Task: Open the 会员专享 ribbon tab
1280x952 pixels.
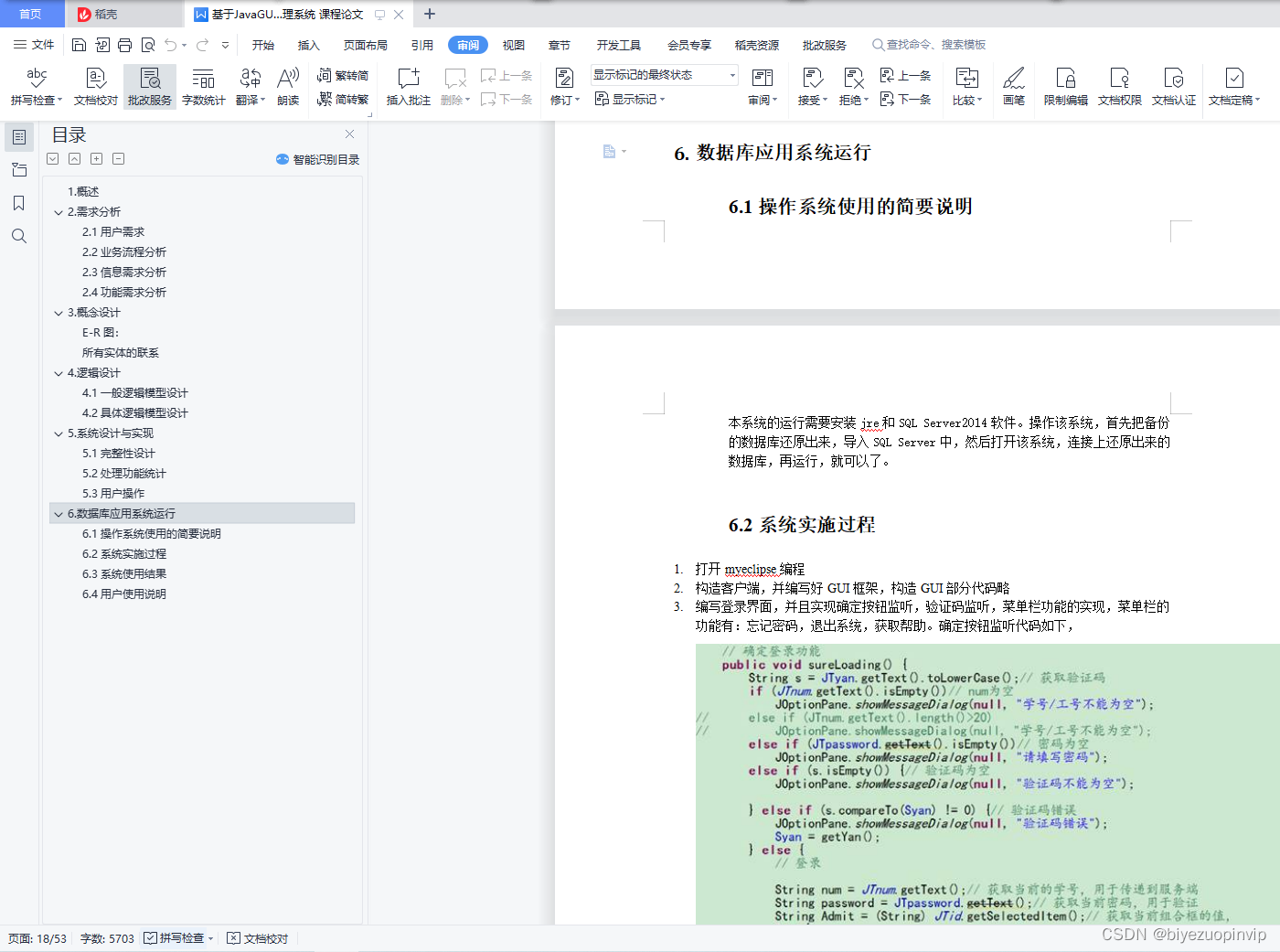Action: pos(689,45)
